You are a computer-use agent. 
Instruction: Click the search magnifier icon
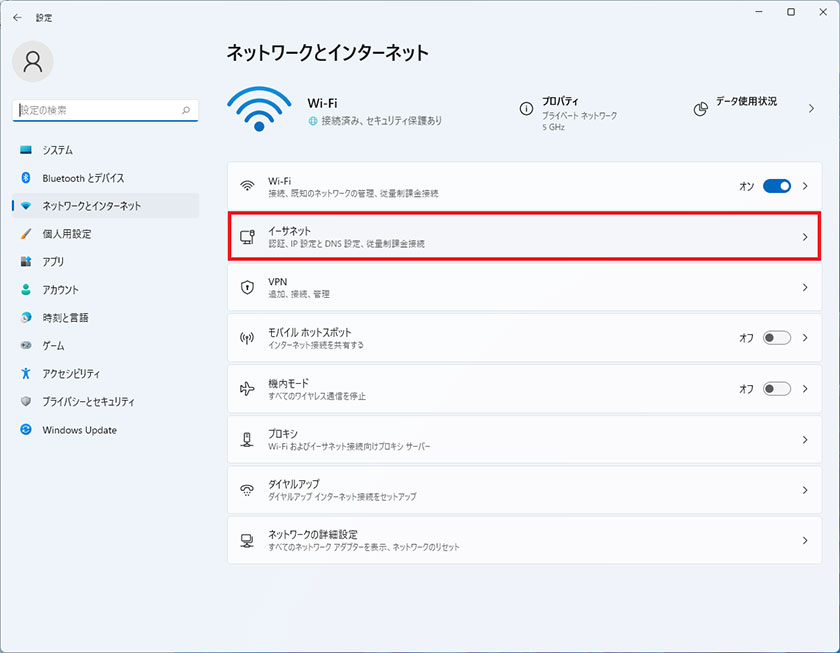186,110
